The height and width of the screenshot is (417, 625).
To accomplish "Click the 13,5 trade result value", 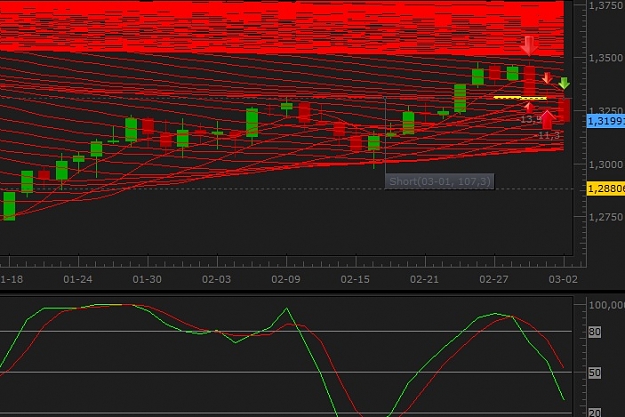I will pyautogui.click(x=531, y=119).
